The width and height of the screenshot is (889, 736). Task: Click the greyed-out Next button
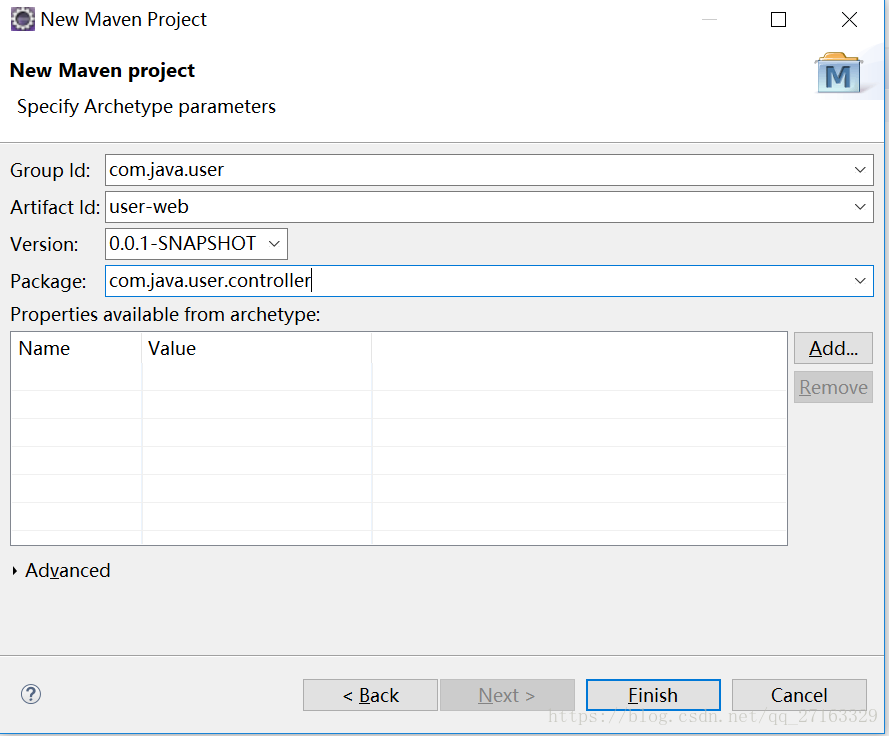click(507, 695)
